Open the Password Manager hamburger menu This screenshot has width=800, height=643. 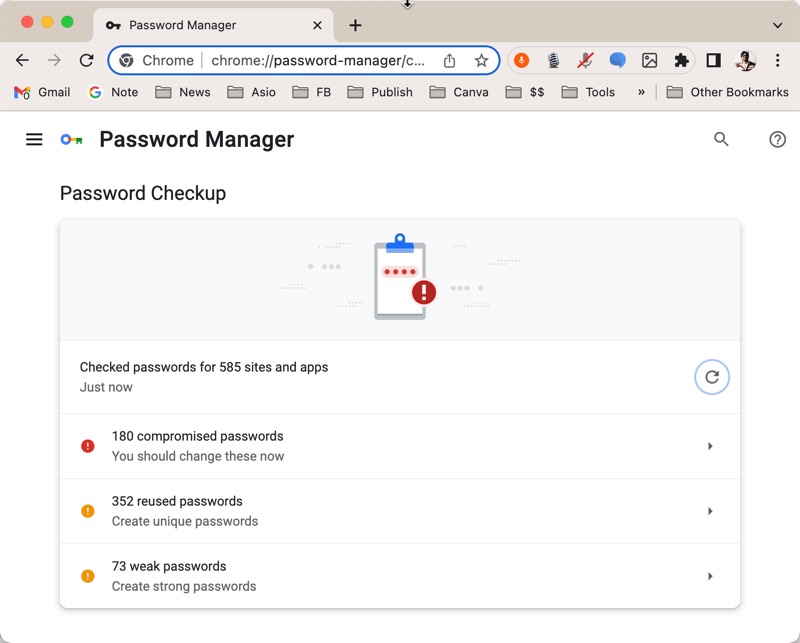click(x=34, y=139)
